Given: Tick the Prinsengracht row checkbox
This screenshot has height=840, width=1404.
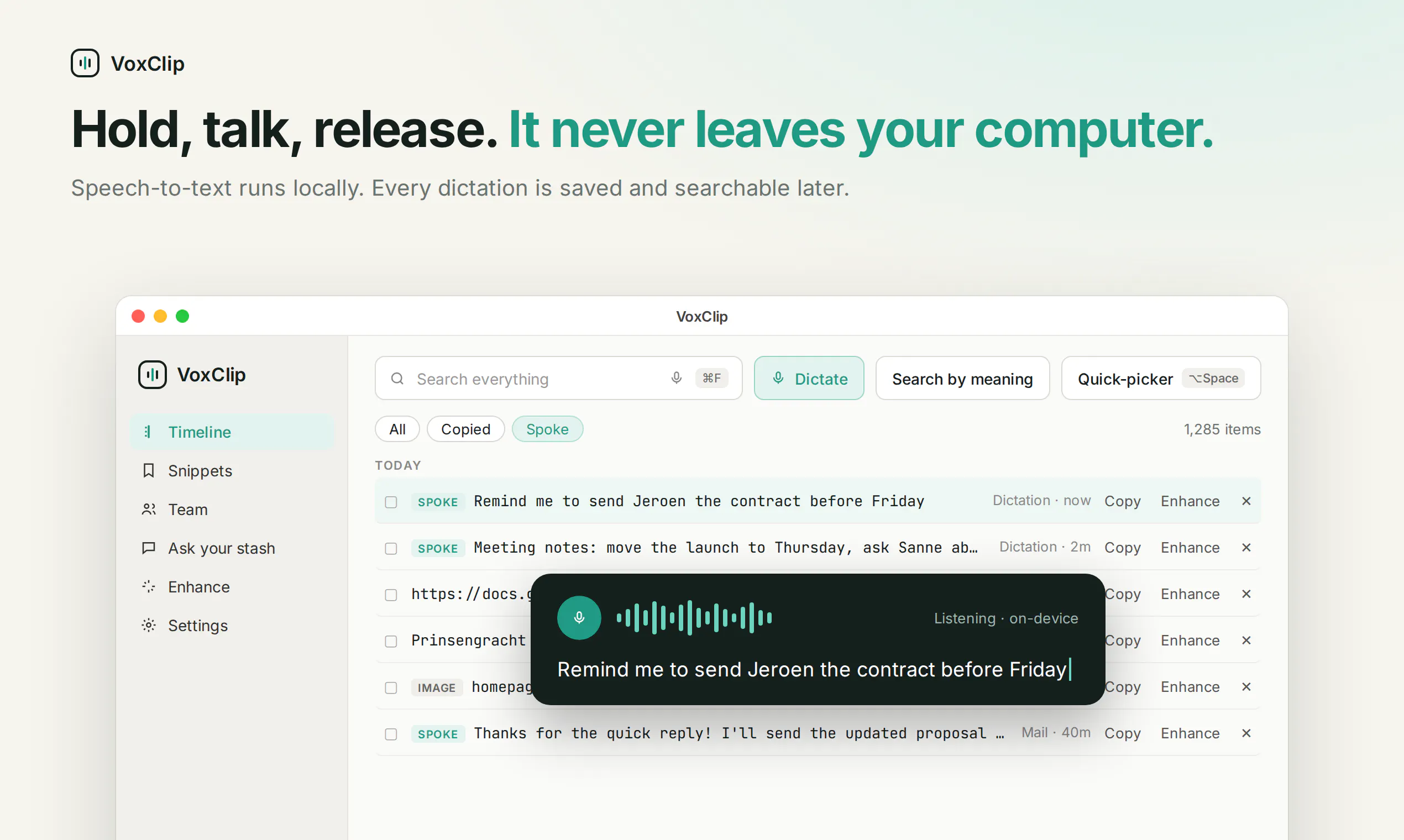Looking at the screenshot, I should point(391,641).
